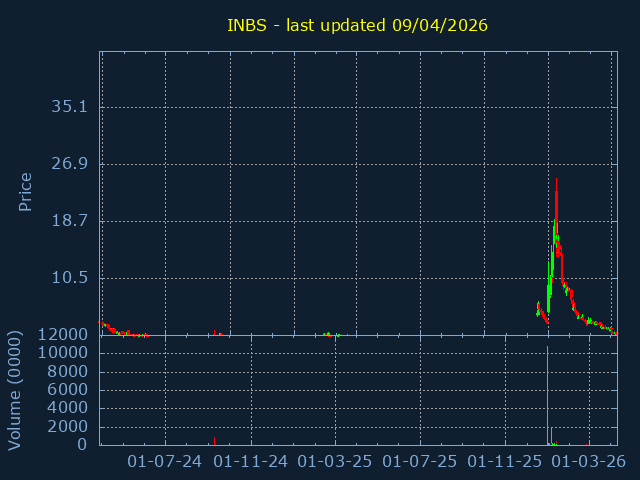Select the 01-07-25 date label

pos(421,461)
